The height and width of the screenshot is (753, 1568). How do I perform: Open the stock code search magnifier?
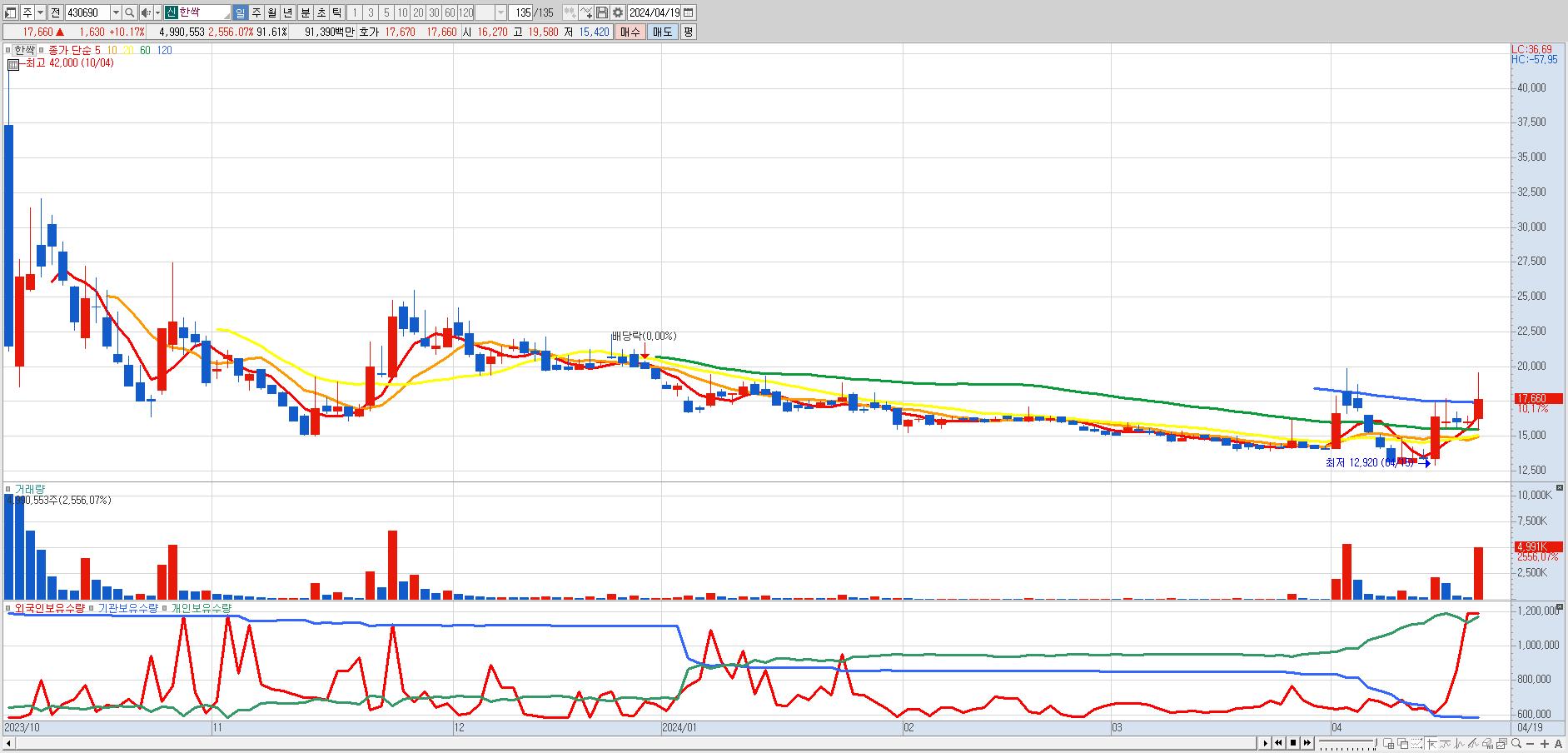point(130,12)
